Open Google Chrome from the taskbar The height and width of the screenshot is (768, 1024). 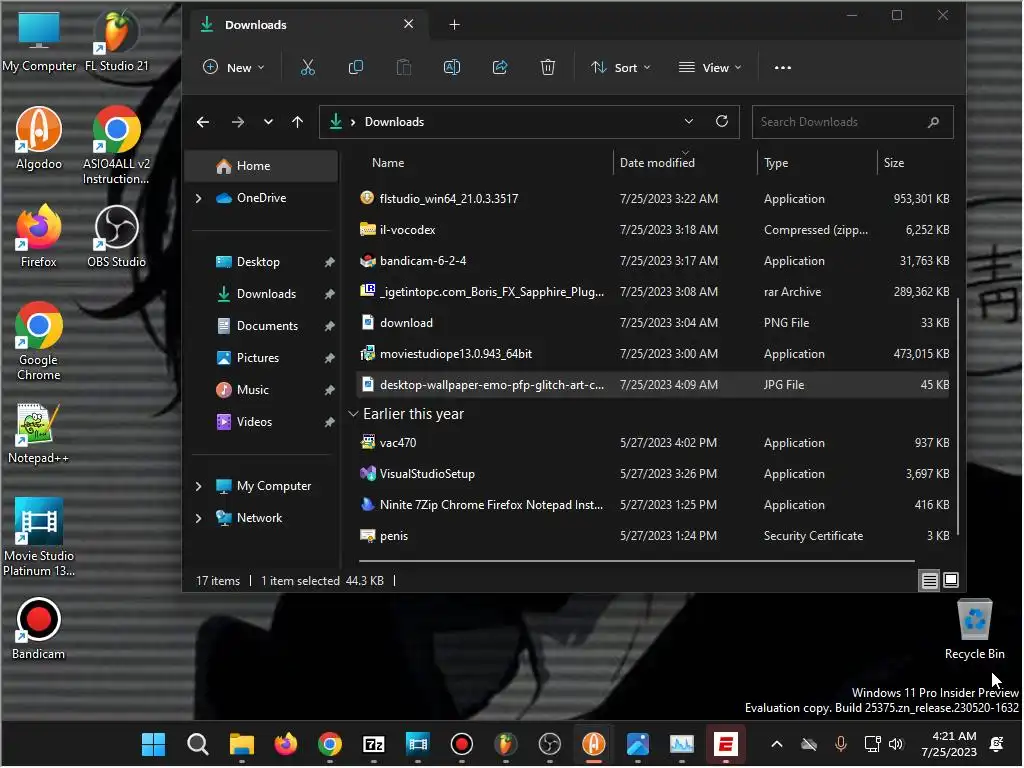330,744
